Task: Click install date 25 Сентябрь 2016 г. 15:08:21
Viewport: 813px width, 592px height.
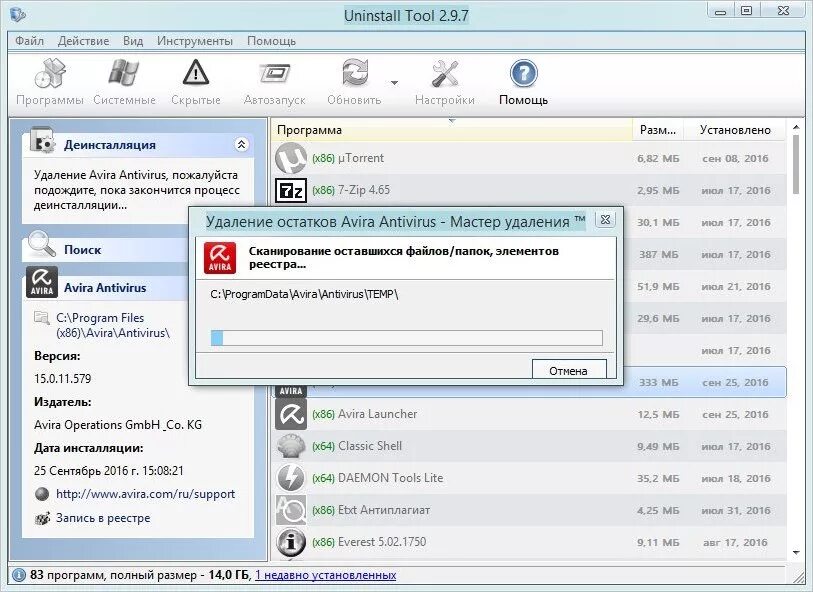Action: (109, 471)
